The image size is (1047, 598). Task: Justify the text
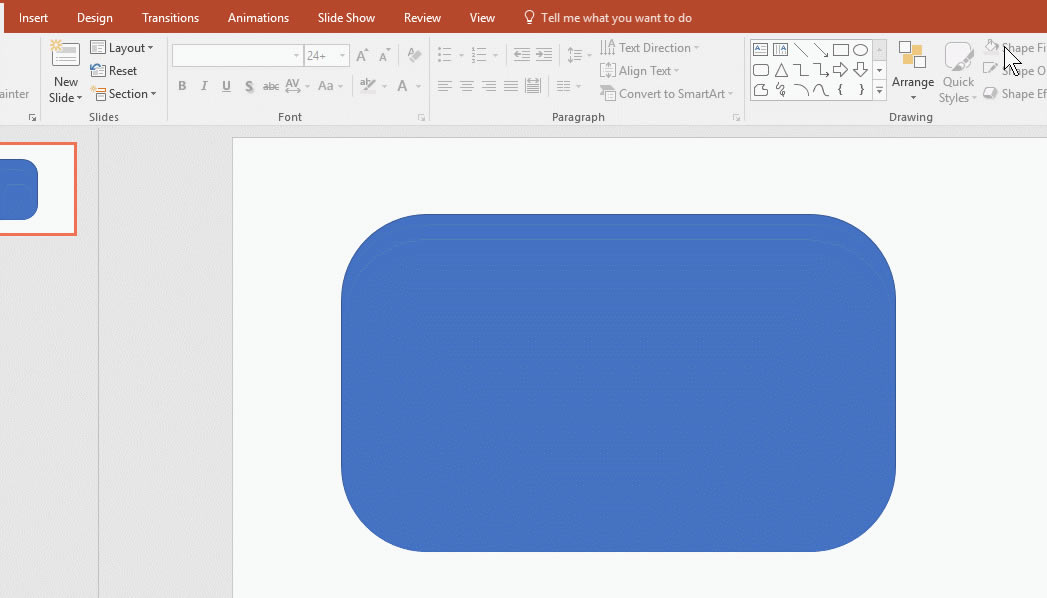click(511, 86)
